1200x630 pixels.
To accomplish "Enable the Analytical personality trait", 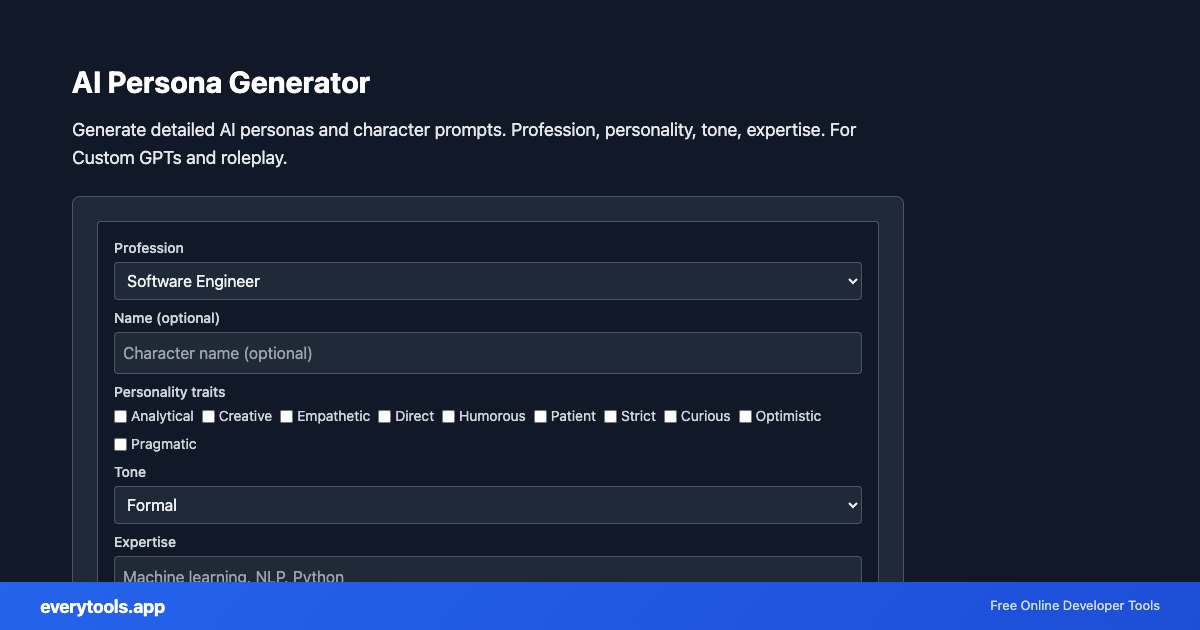I will click(x=120, y=416).
